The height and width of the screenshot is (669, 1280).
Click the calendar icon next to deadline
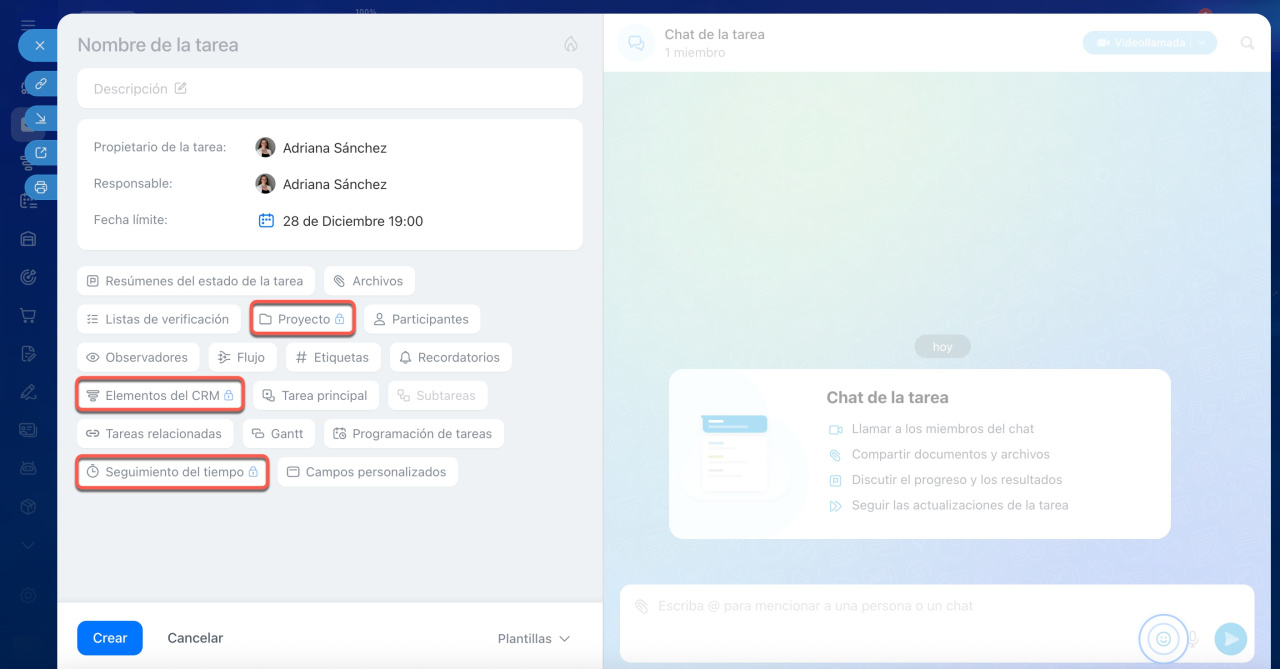(x=266, y=221)
